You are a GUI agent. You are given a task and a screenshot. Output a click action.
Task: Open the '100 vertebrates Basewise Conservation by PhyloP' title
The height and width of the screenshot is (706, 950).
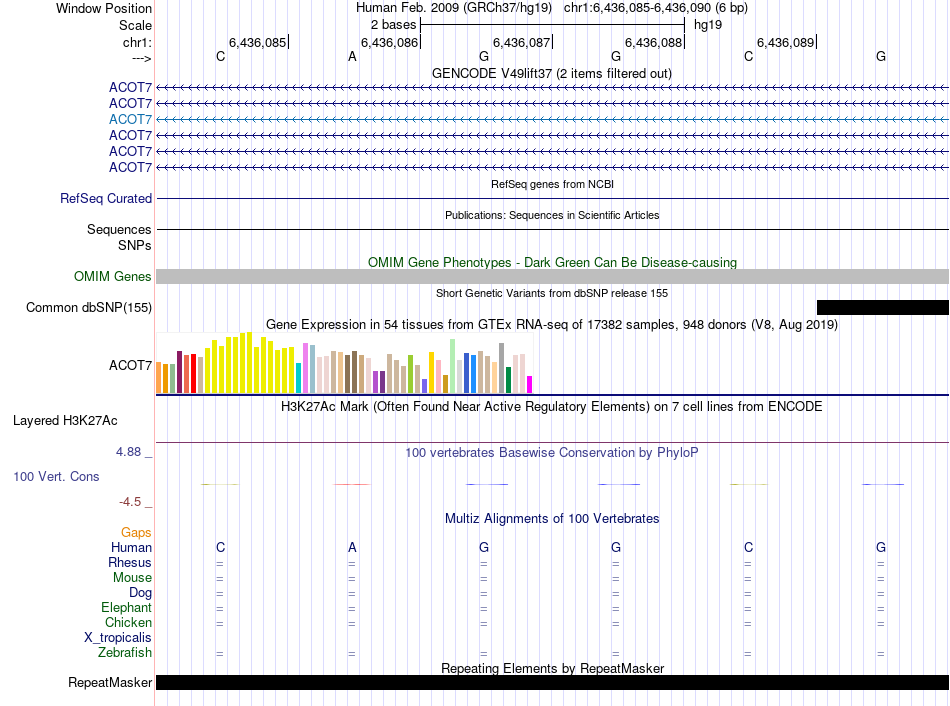pos(551,452)
